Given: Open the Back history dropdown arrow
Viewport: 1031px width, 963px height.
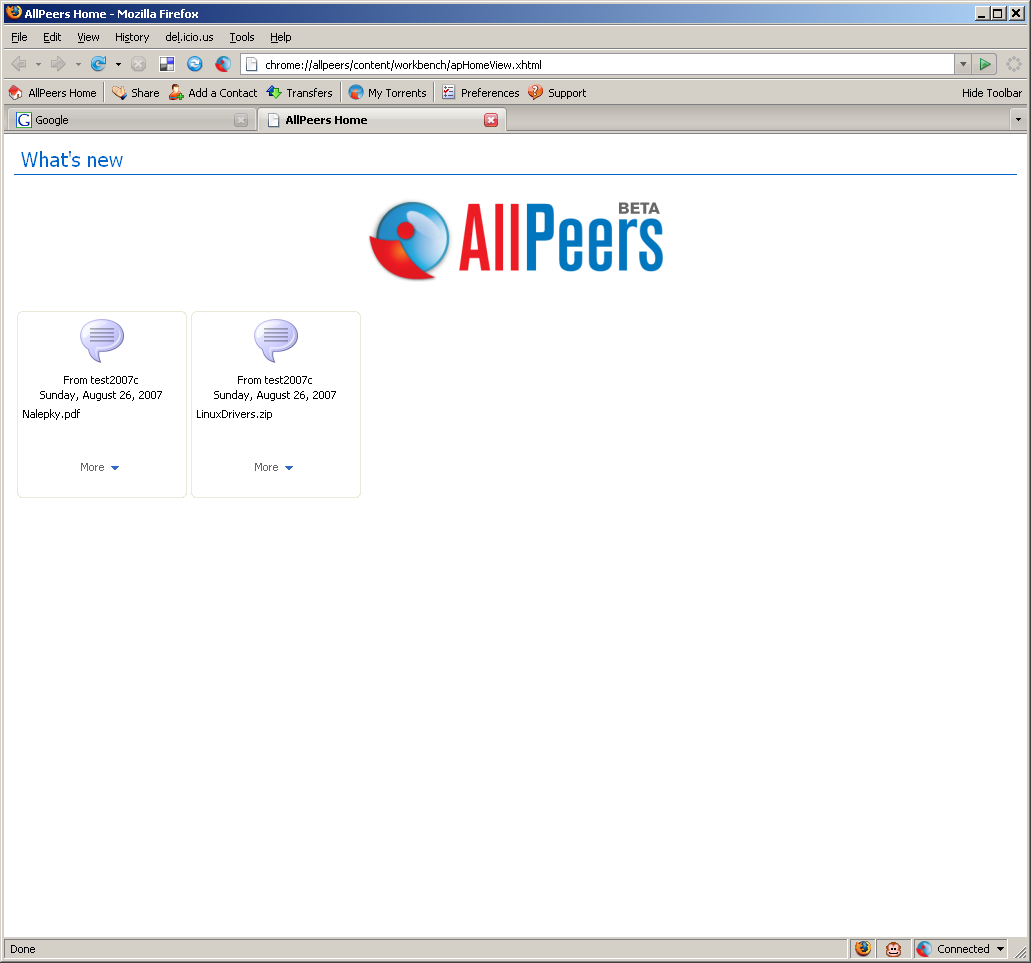Looking at the screenshot, I should tap(38, 64).
